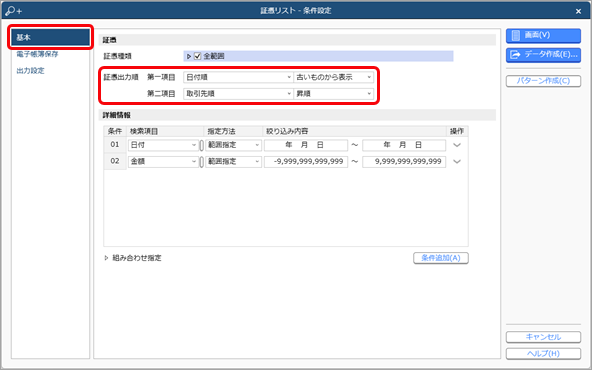Click the 画面(V) button
This screenshot has height=370, width=592.
pyautogui.click(x=543, y=35)
